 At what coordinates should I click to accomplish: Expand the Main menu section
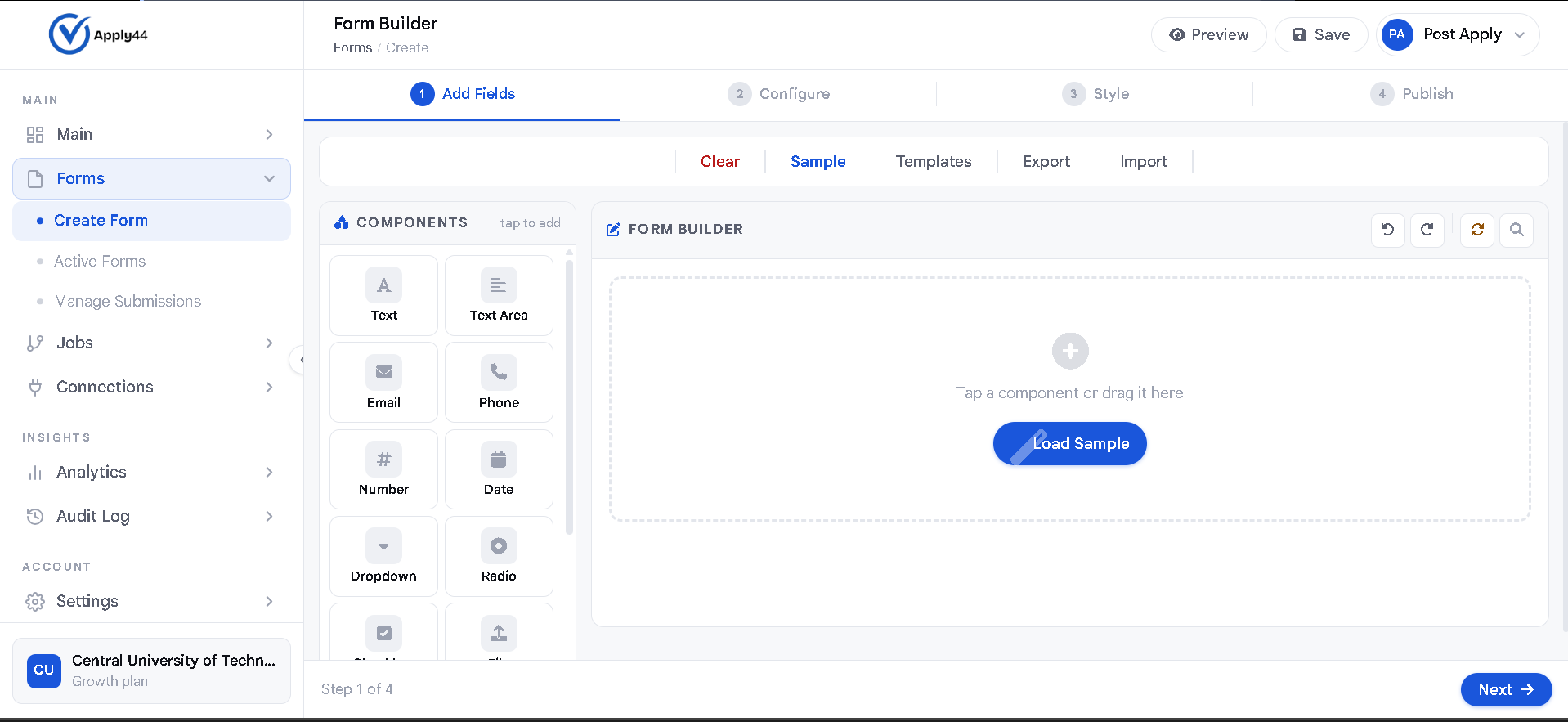152,134
